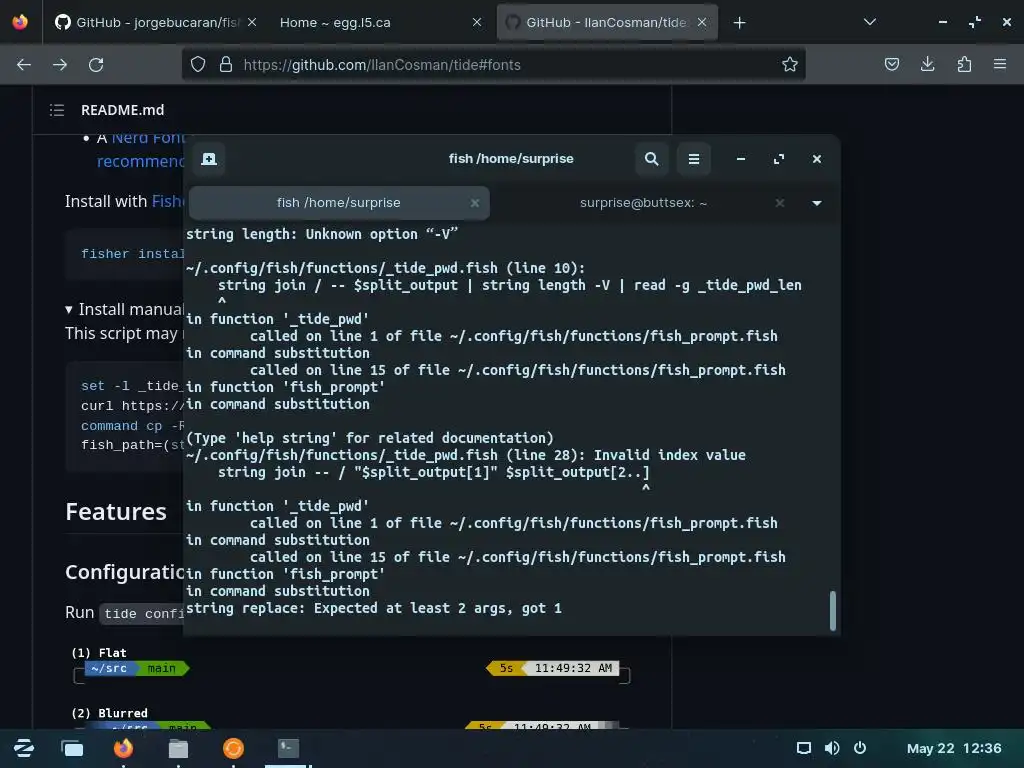Click the 'Nerd Font' link
Screen dimensions: 1024x768
click(148, 138)
